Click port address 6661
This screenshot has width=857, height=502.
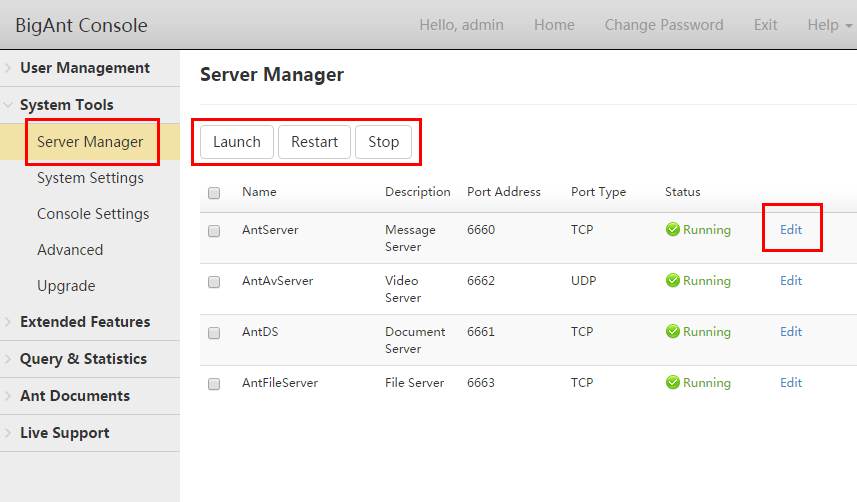click(x=481, y=331)
